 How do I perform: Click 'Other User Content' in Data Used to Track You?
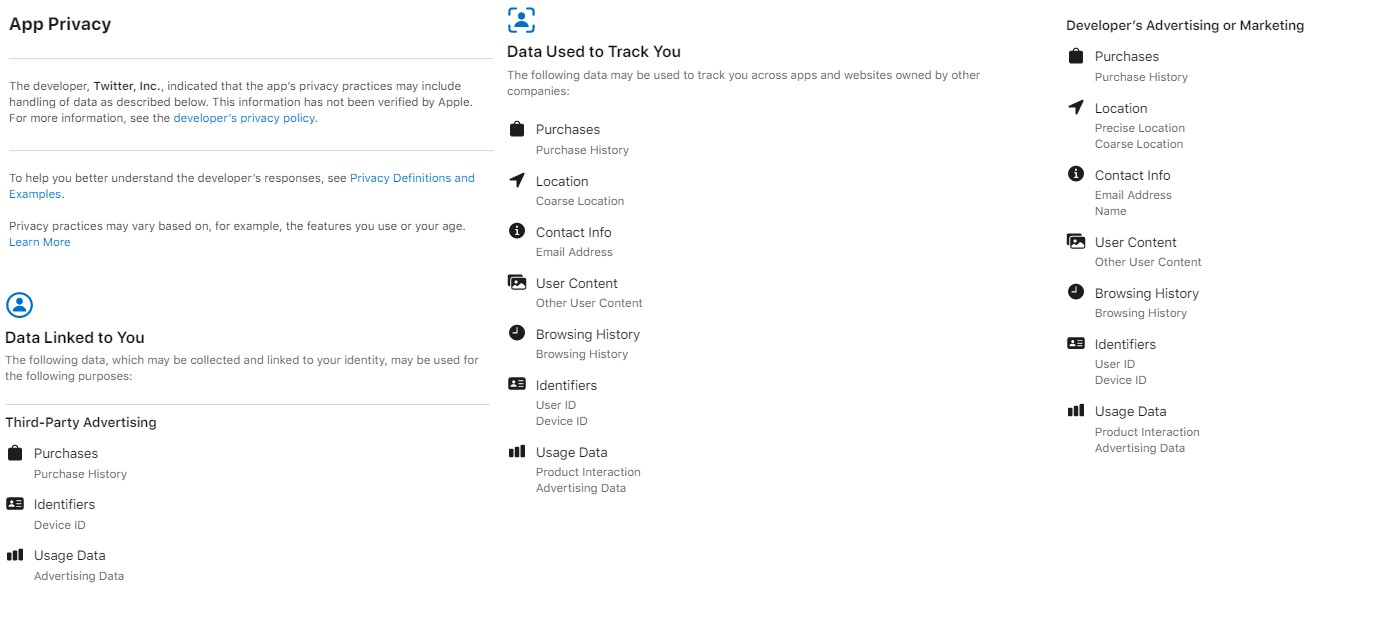(x=589, y=303)
